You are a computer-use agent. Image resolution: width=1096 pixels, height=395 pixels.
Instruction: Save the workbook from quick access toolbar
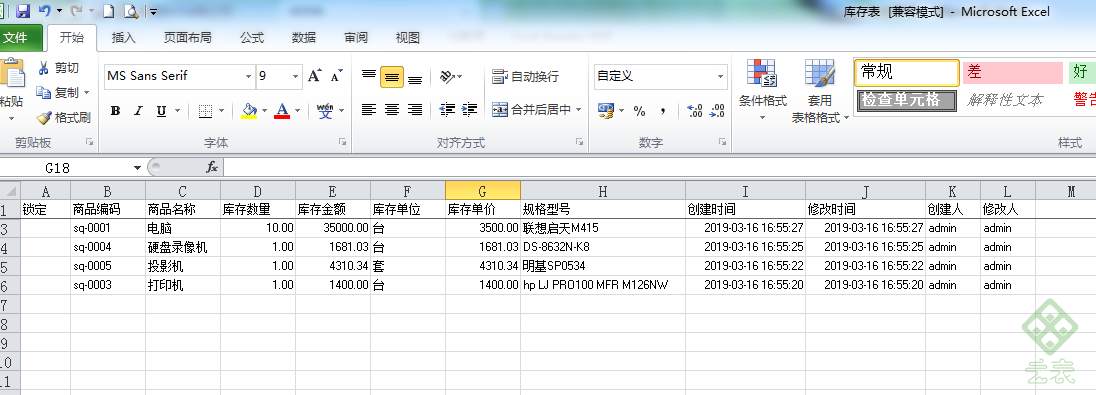22,11
